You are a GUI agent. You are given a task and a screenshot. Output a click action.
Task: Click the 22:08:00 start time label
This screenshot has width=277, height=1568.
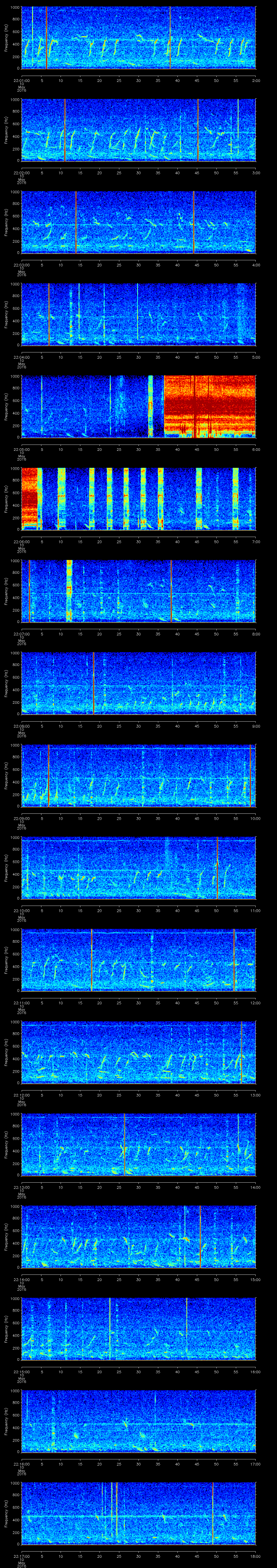click(x=21, y=726)
